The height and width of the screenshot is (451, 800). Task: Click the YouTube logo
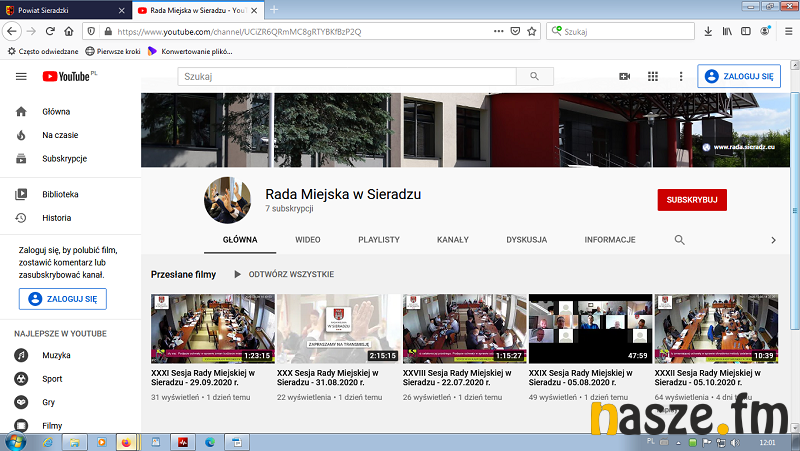pyautogui.click(x=68, y=76)
